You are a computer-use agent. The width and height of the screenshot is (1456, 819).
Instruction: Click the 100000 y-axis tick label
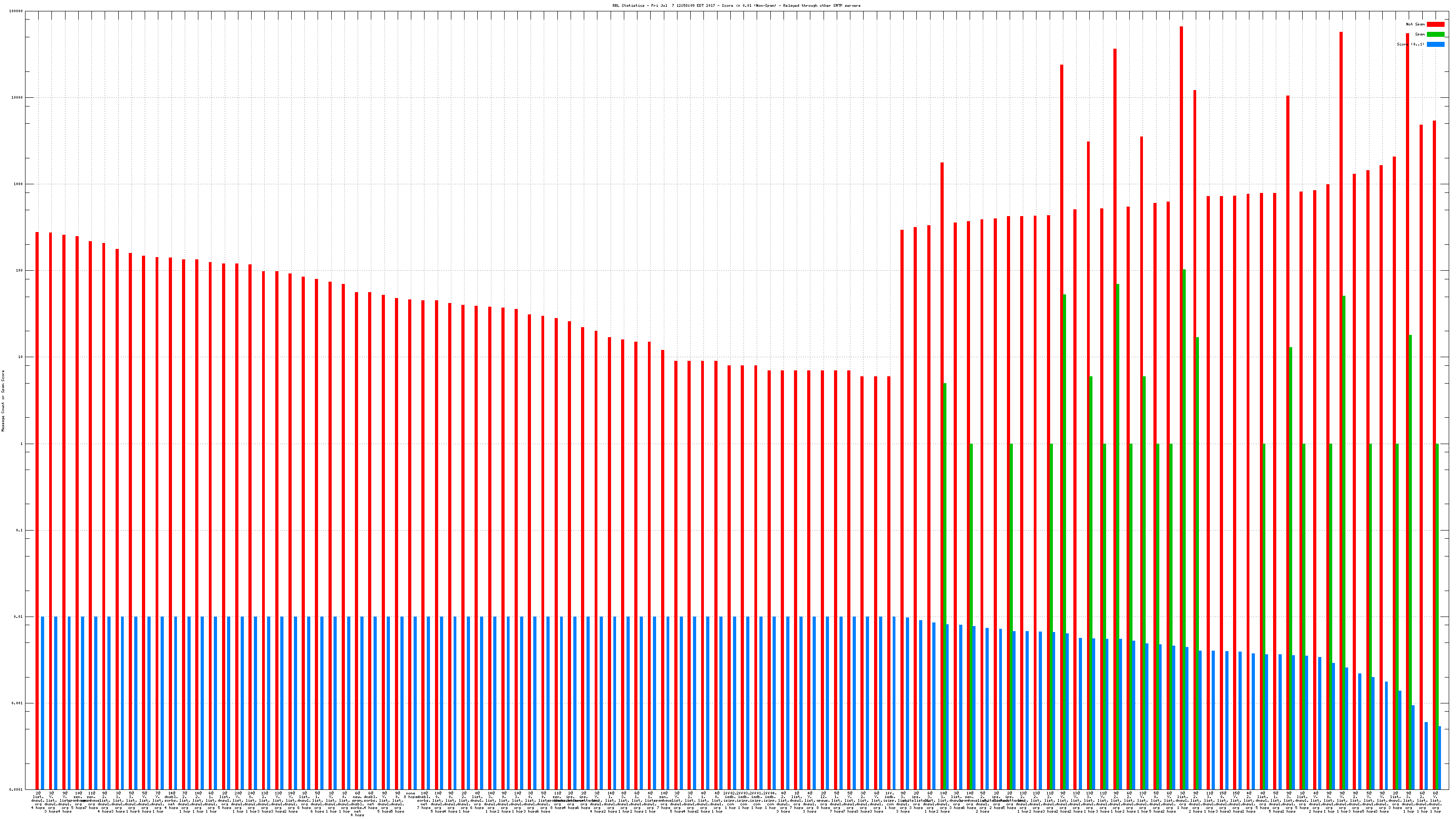tap(16, 11)
